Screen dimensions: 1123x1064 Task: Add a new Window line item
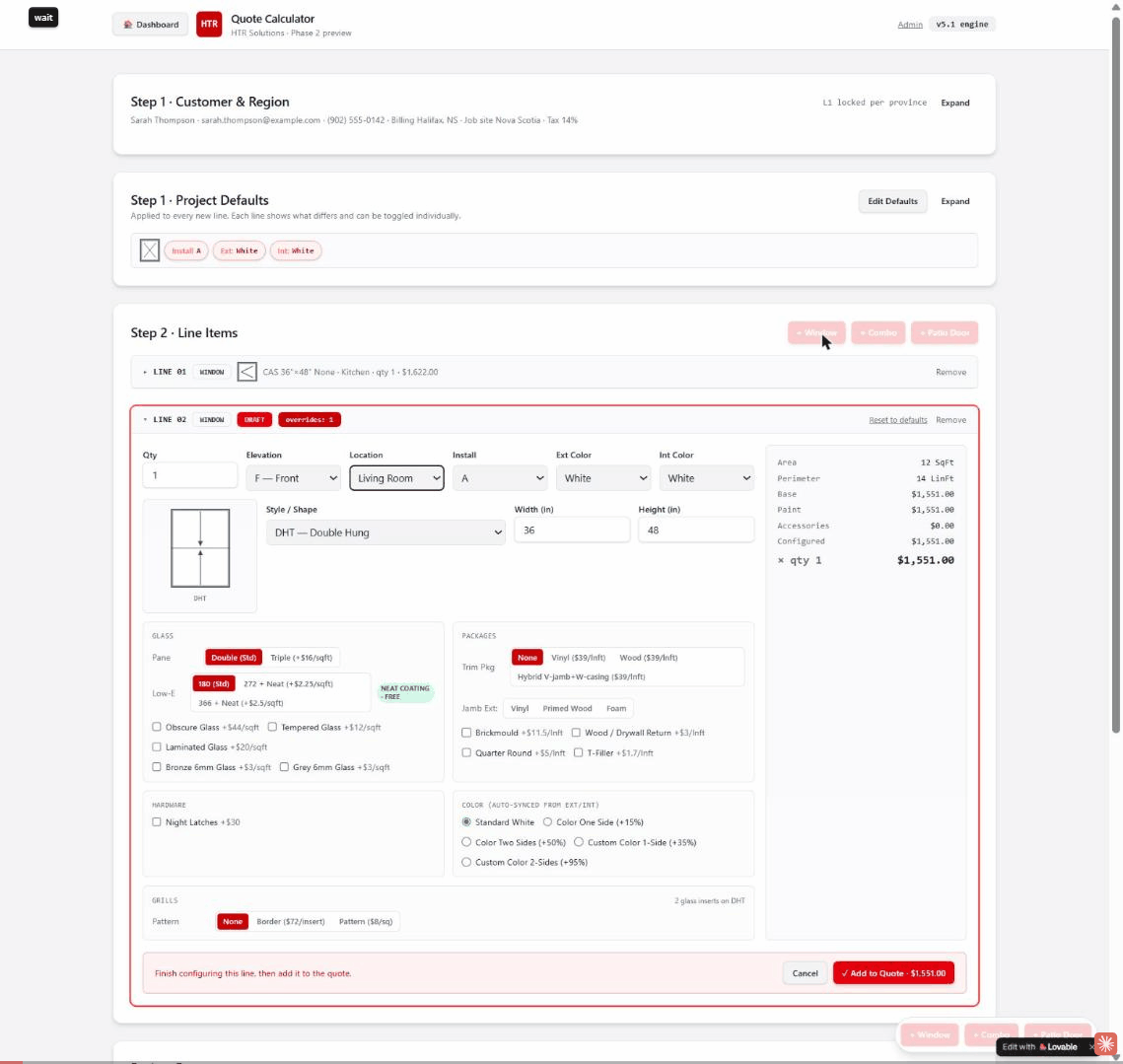pyautogui.click(x=816, y=332)
